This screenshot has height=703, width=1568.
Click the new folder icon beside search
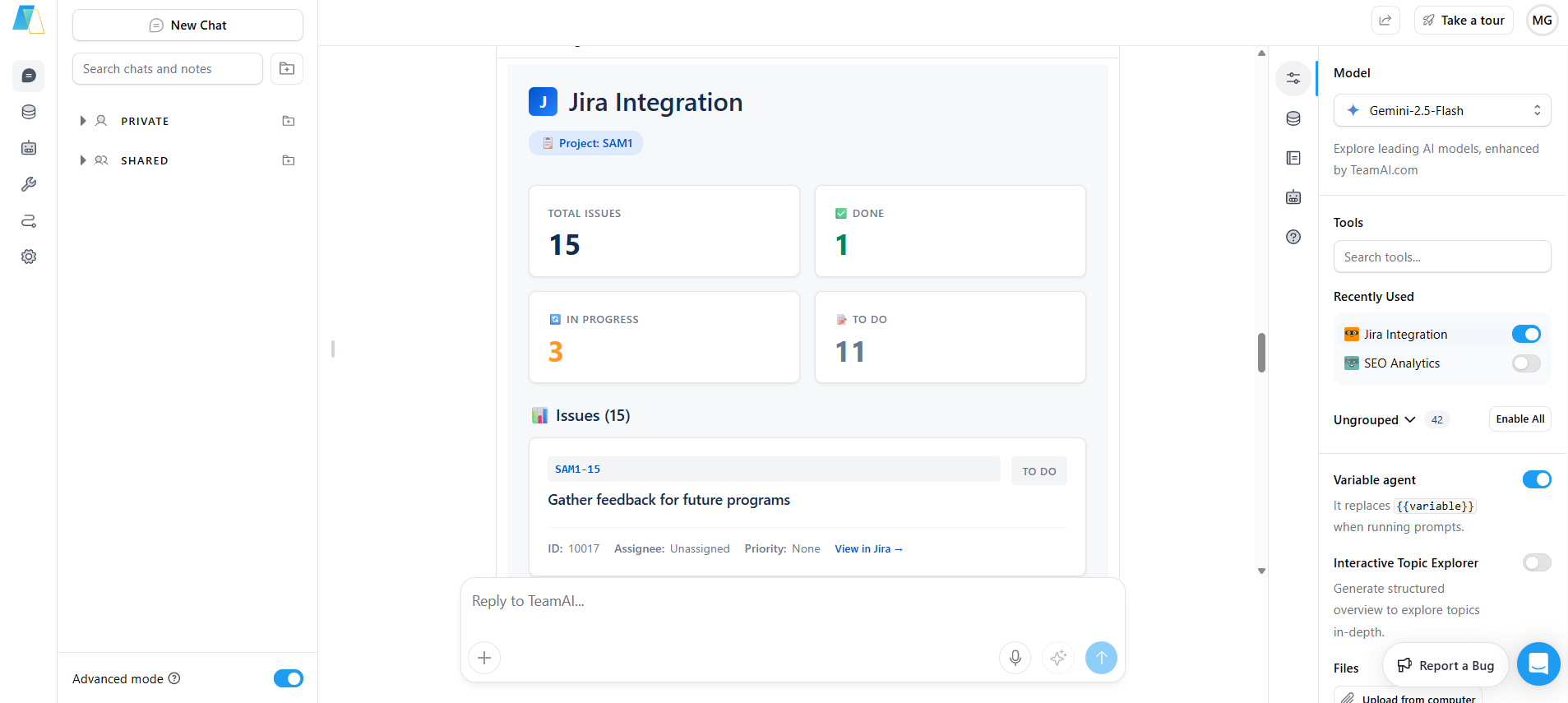point(287,69)
